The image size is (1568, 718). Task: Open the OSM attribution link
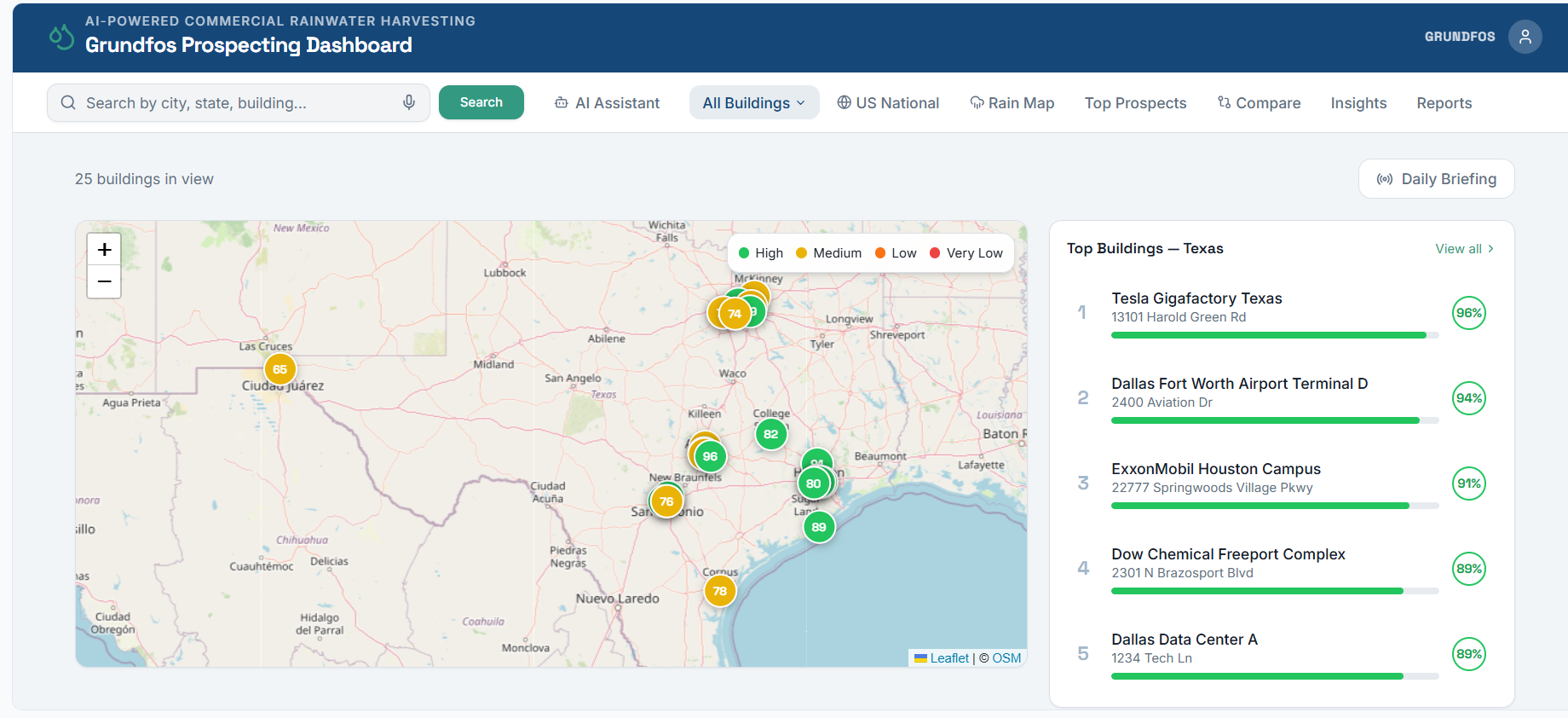pos(1006,658)
